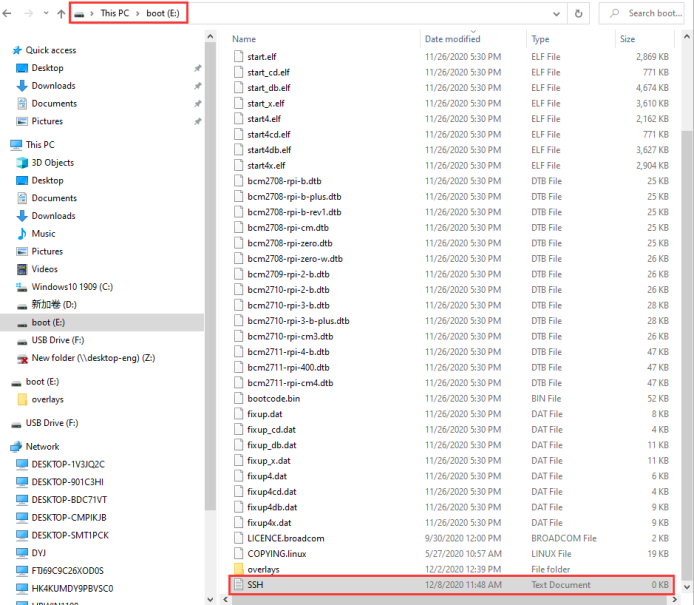Select the SSH text document
This screenshot has height=605, width=694.
point(451,585)
